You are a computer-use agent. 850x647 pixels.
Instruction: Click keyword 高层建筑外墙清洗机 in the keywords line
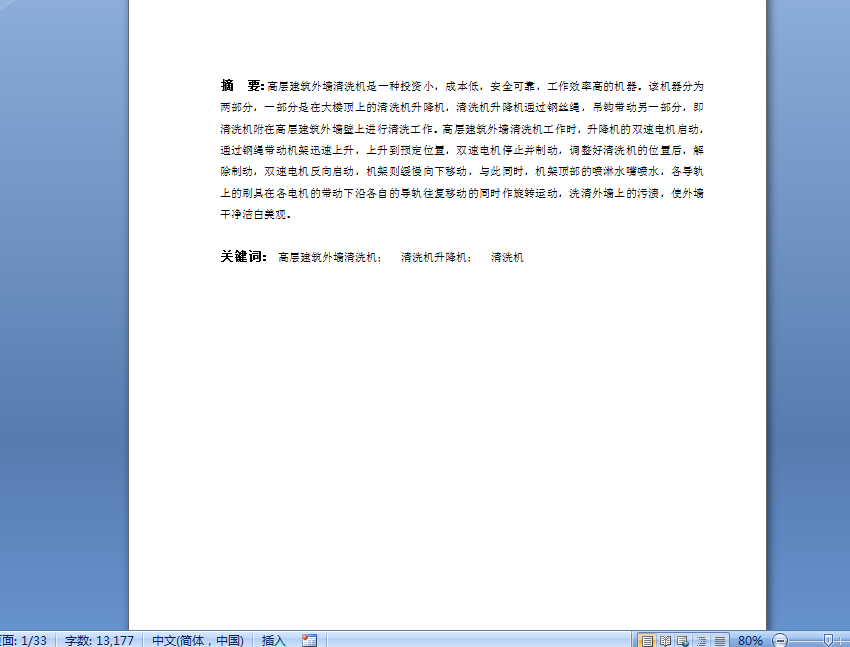(x=328, y=257)
